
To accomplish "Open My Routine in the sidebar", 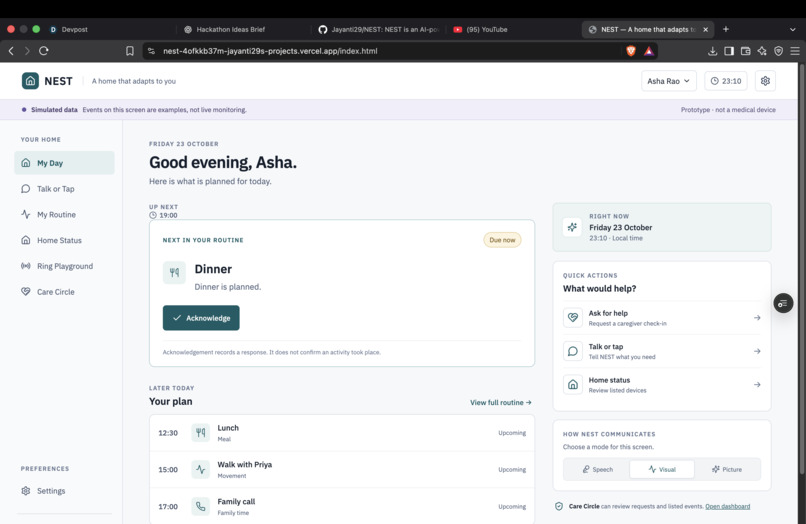I will [x=64, y=214].
